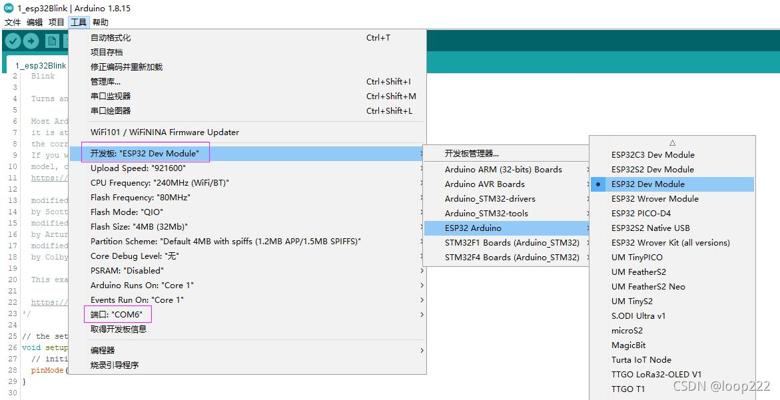Expand Arduino ARM (32-bits) Boards submenu

506,169
